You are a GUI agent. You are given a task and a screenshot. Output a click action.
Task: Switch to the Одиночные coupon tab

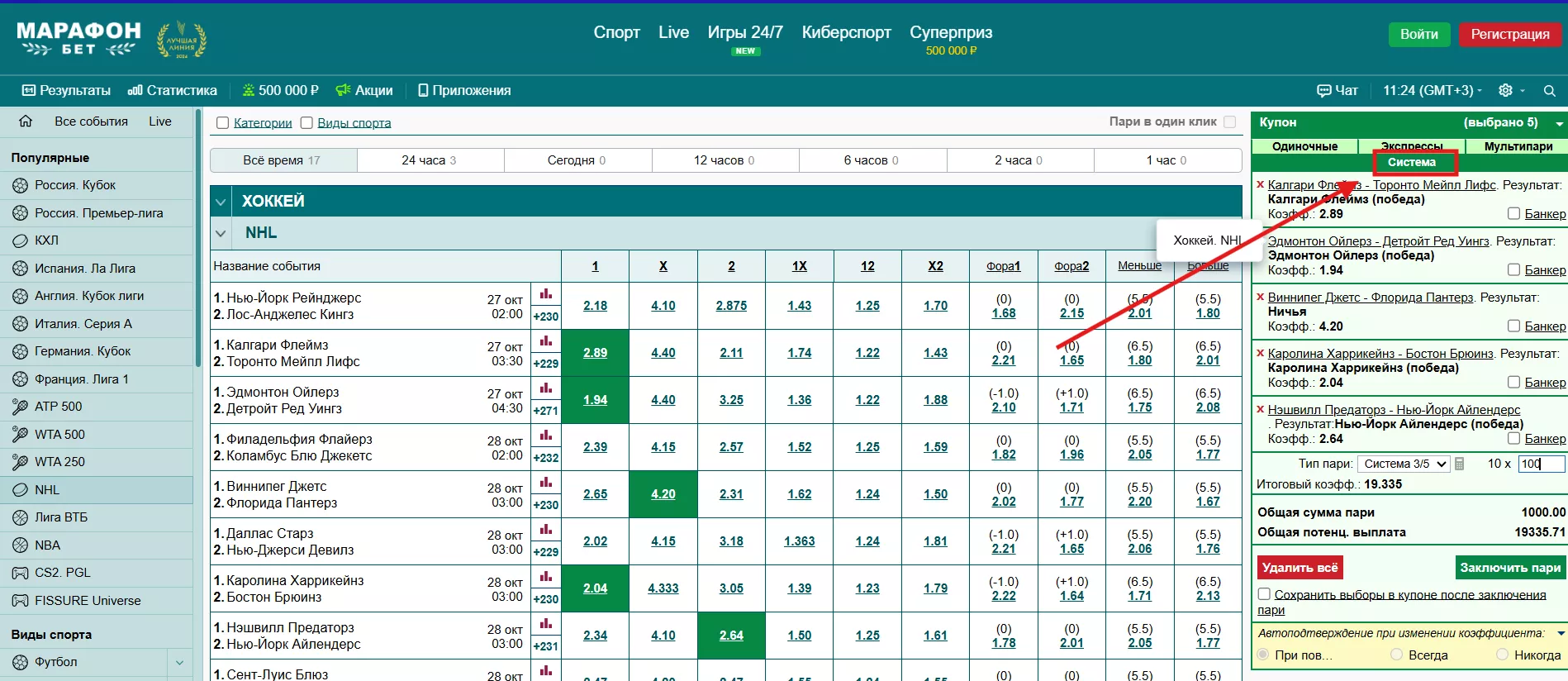click(x=1304, y=146)
